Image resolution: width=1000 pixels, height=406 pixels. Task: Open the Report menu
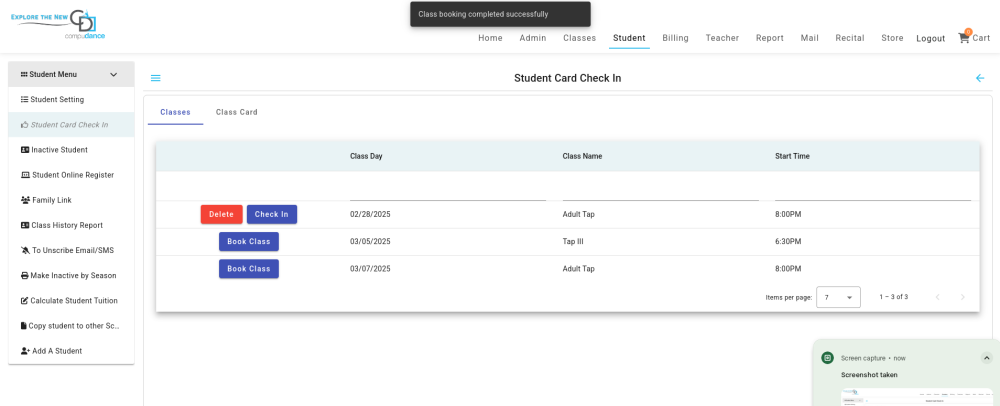(770, 38)
